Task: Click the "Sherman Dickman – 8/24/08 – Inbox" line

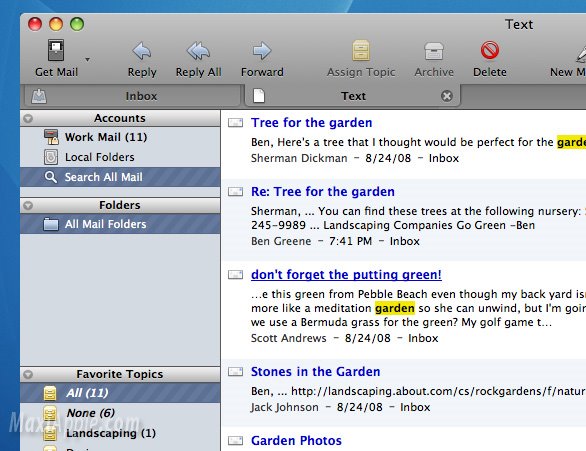Action: pyautogui.click(x=355, y=158)
